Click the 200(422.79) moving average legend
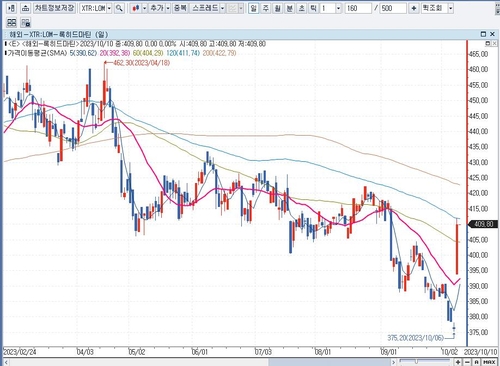The image size is (500, 366). pyautogui.click(x=219, y=53)
